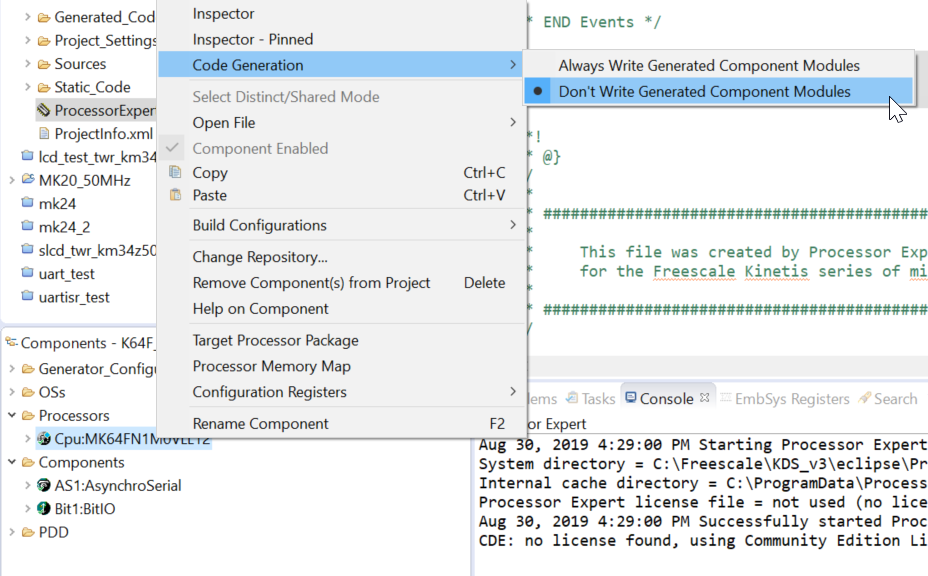Screen dimensions: 928x576
Task: Select the slcd_twr_km34z50 project item
Action: tap(90, 250)
